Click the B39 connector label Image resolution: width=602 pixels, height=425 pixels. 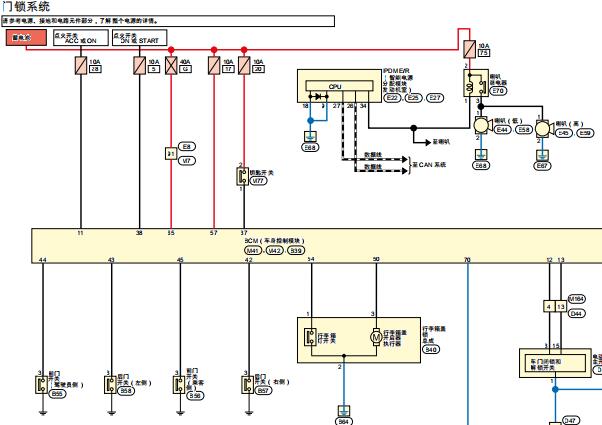coord(296,251)
